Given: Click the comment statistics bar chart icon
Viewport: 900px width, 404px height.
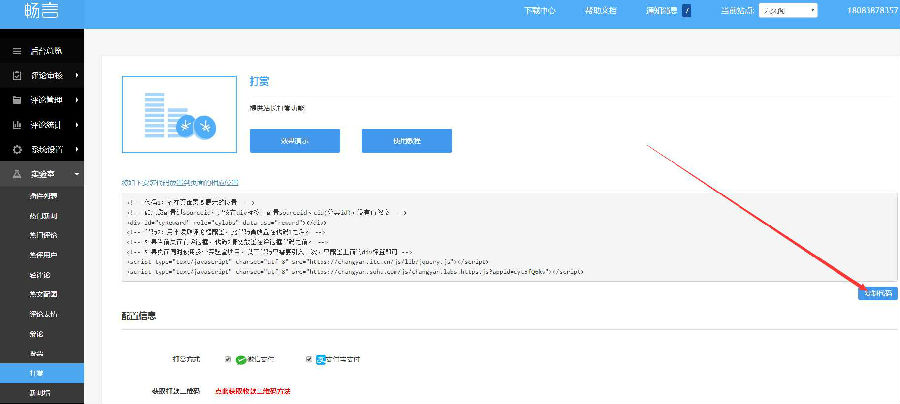Looking at the screenshot, I should [17, 125].
